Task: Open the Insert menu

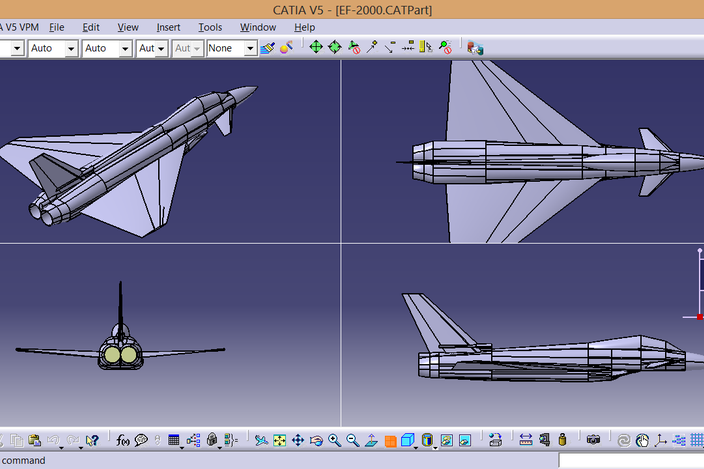Action: pos(168,27)
